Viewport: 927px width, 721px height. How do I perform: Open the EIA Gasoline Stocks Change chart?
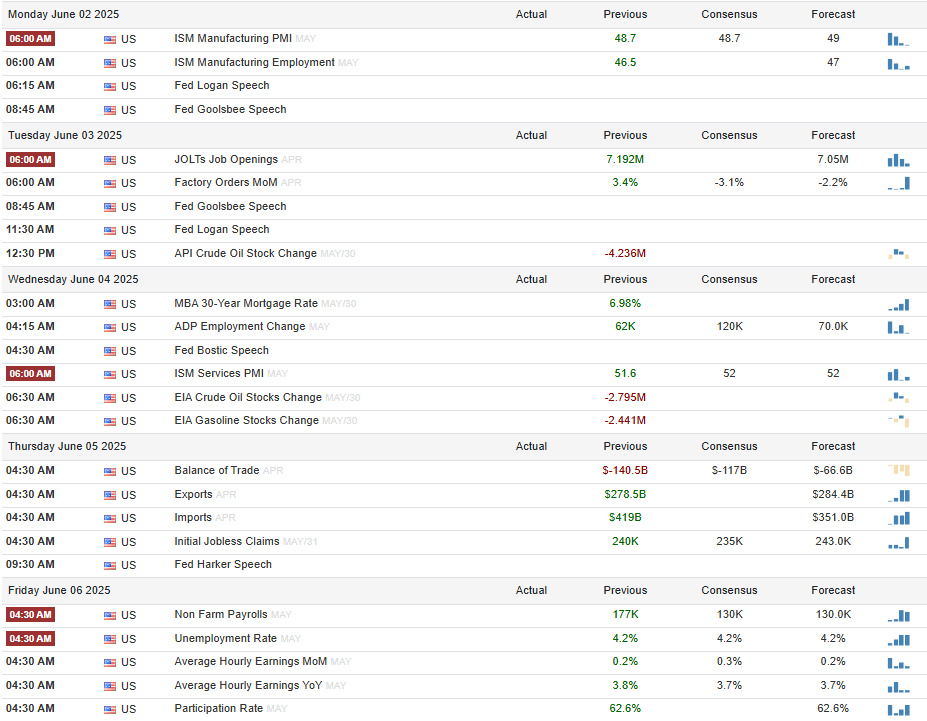[898, 421]
